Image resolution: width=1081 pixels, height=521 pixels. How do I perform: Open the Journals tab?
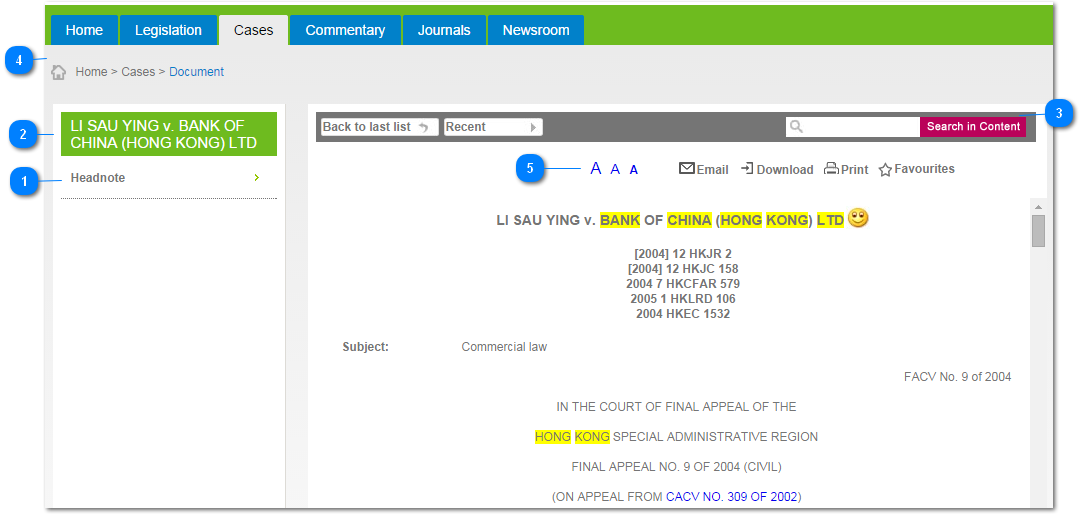pos(444,30)
